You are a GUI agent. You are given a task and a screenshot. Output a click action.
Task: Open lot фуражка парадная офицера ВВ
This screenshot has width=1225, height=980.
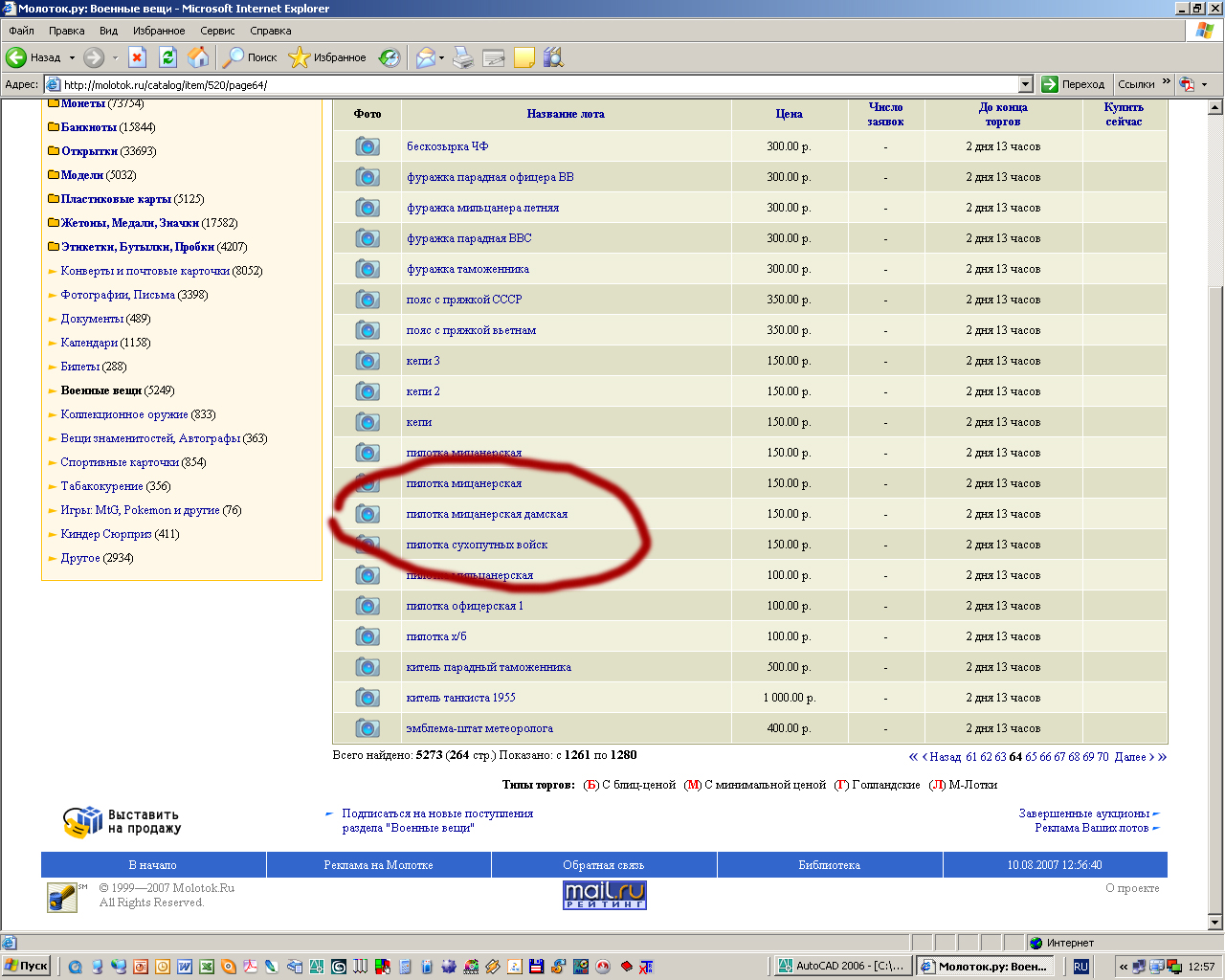[x=490, y=177]
